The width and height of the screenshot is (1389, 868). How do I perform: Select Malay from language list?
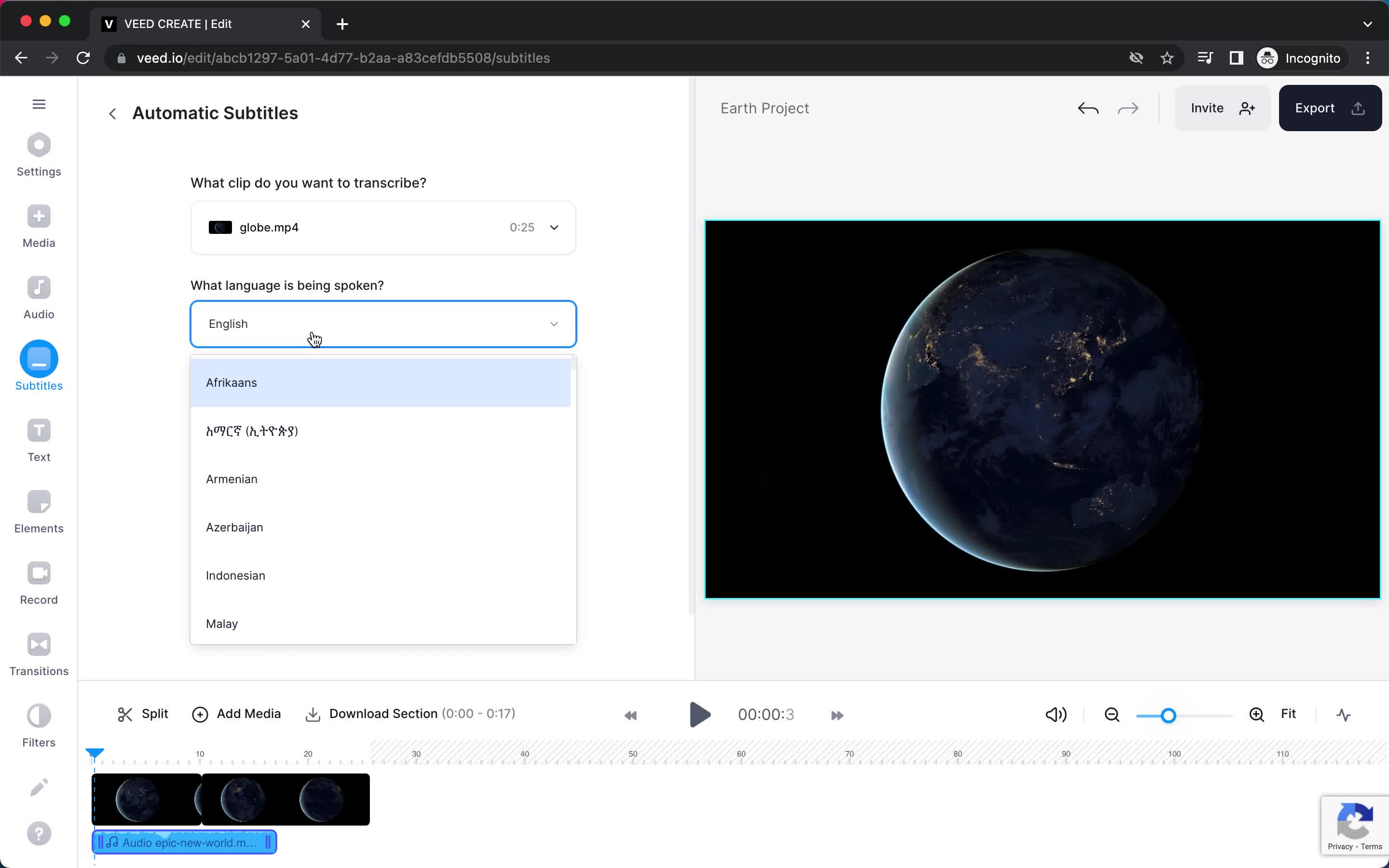(221, 623)
